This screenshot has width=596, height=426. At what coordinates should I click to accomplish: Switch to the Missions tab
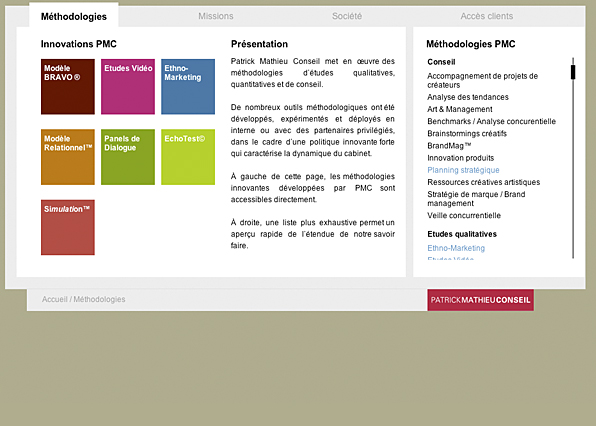[216, 16]
